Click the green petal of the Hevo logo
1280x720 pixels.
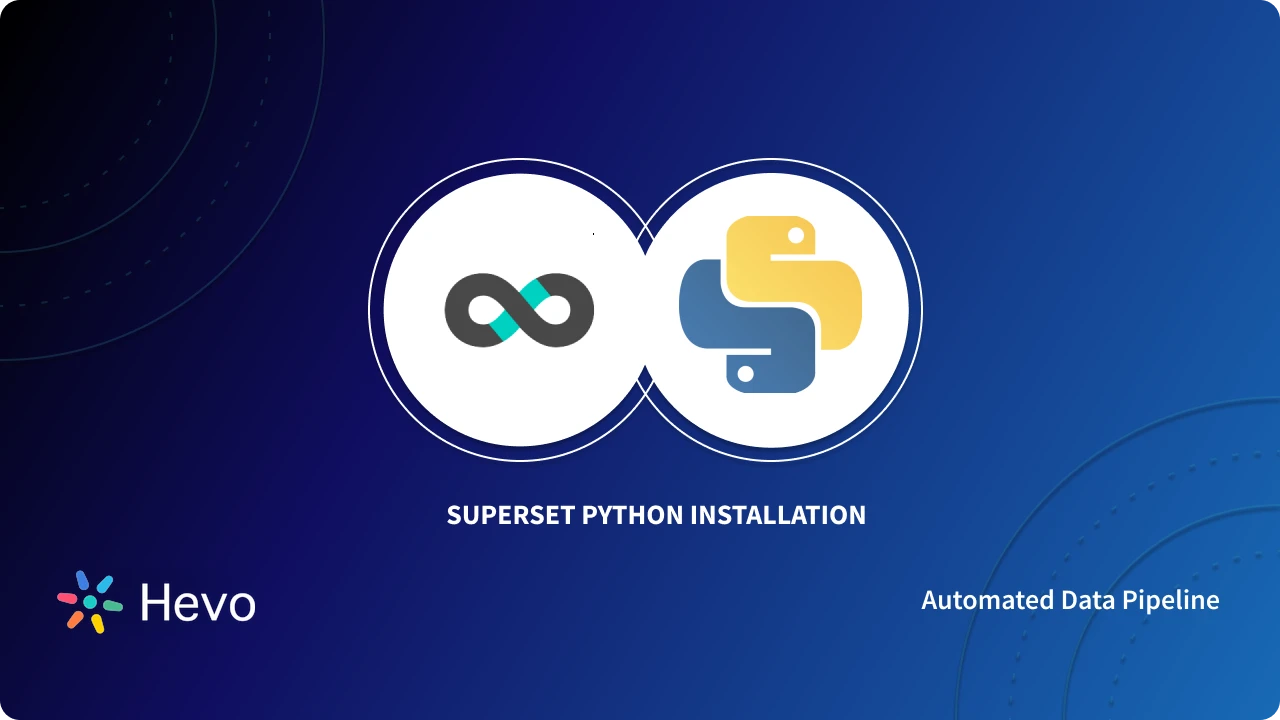(x=112, y=605)
